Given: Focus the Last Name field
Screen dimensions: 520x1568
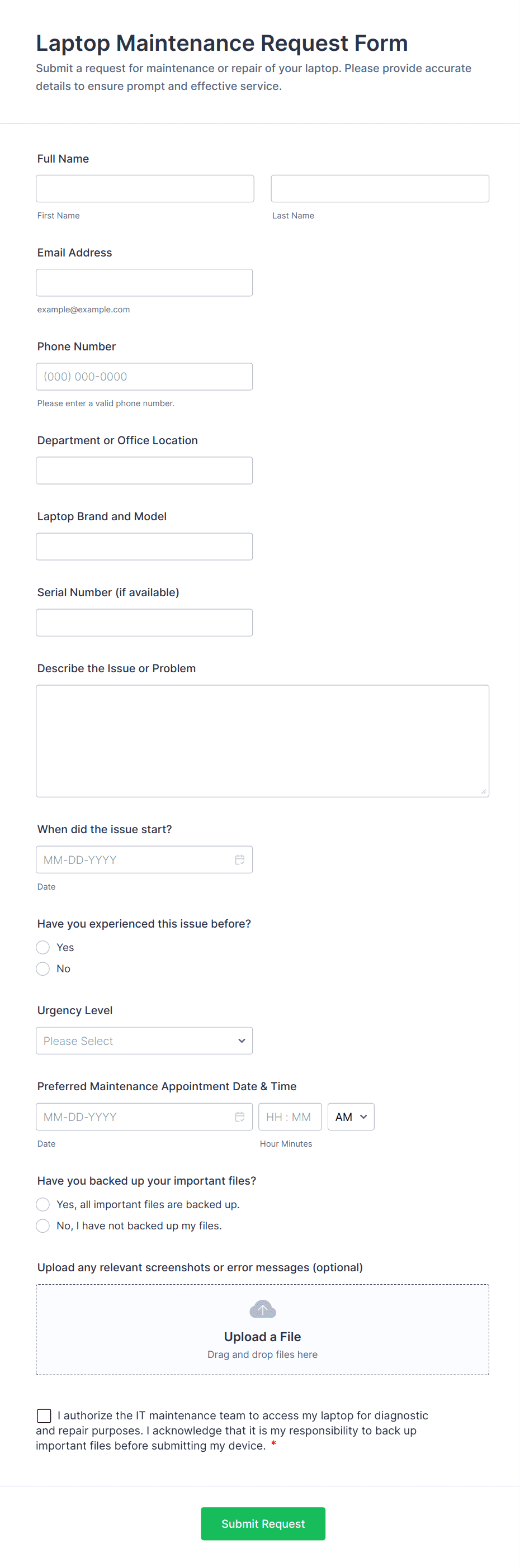Looking at the screenshot, I should pyautogui.click(x=380, y=189).
